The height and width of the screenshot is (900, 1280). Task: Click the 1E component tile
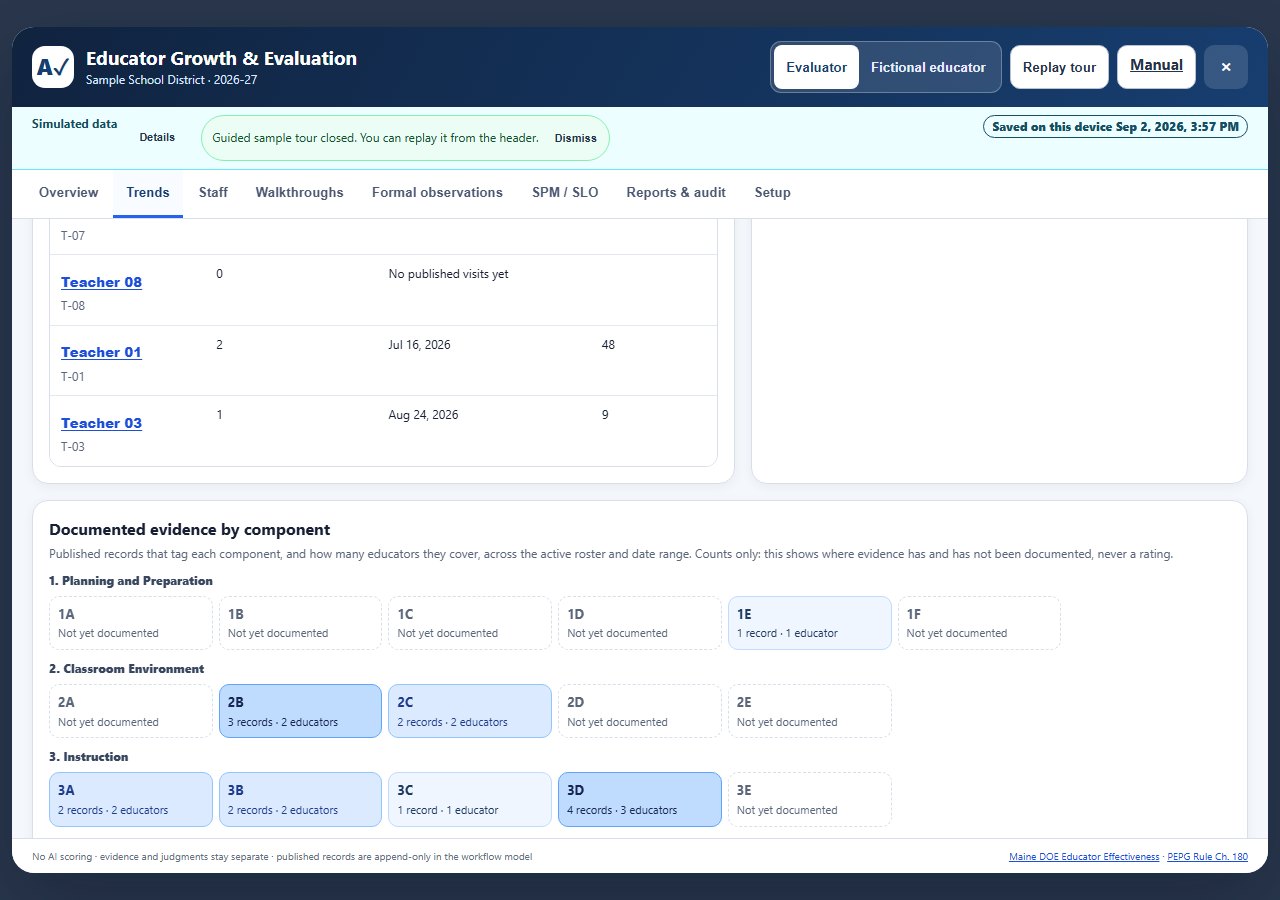pos(810,623)
